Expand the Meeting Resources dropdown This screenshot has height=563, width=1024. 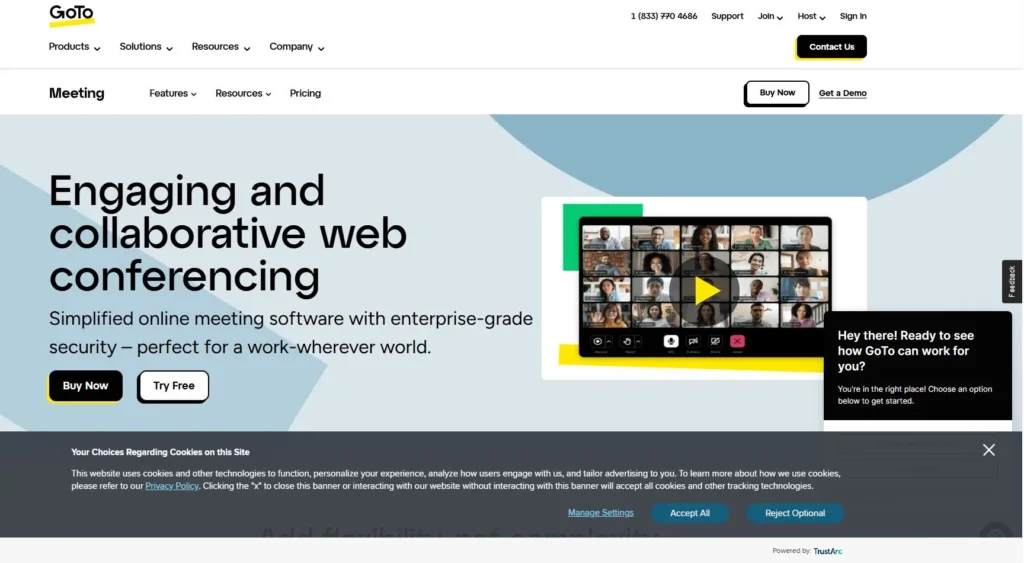(x=243, y=93)
